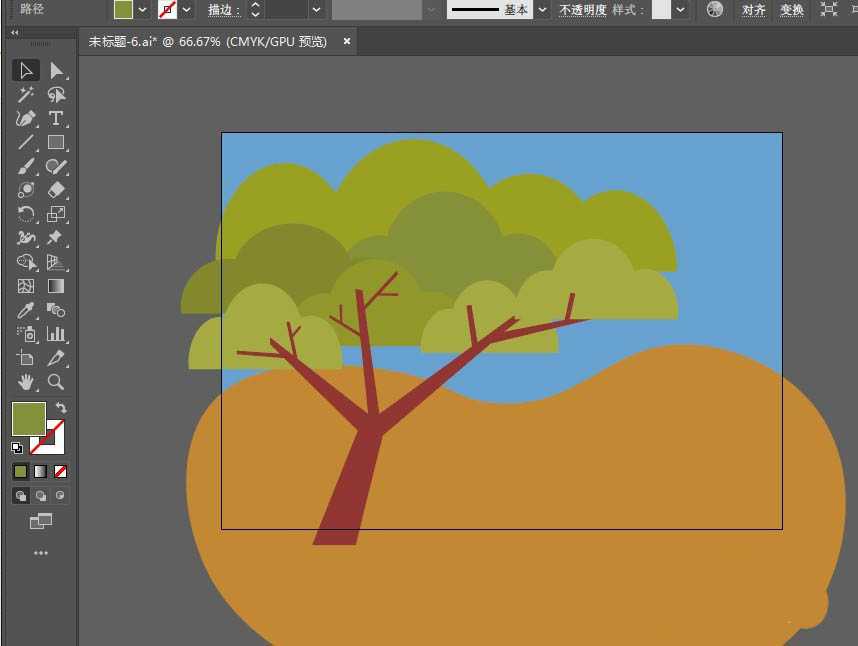Viewport: 858px width, 646px height.
Task: Select the Rectangle tool
Action: 56,142
